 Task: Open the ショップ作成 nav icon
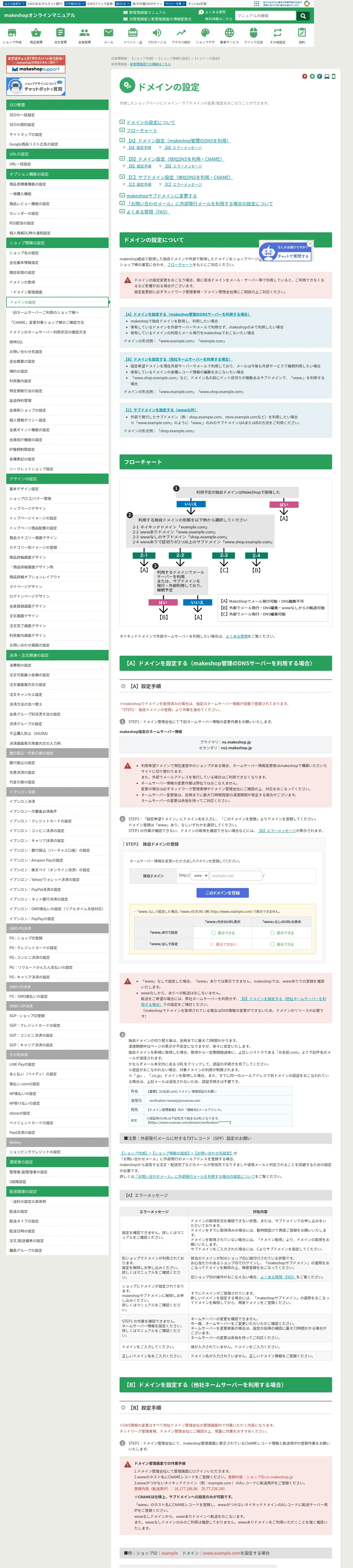pos(12,35)
